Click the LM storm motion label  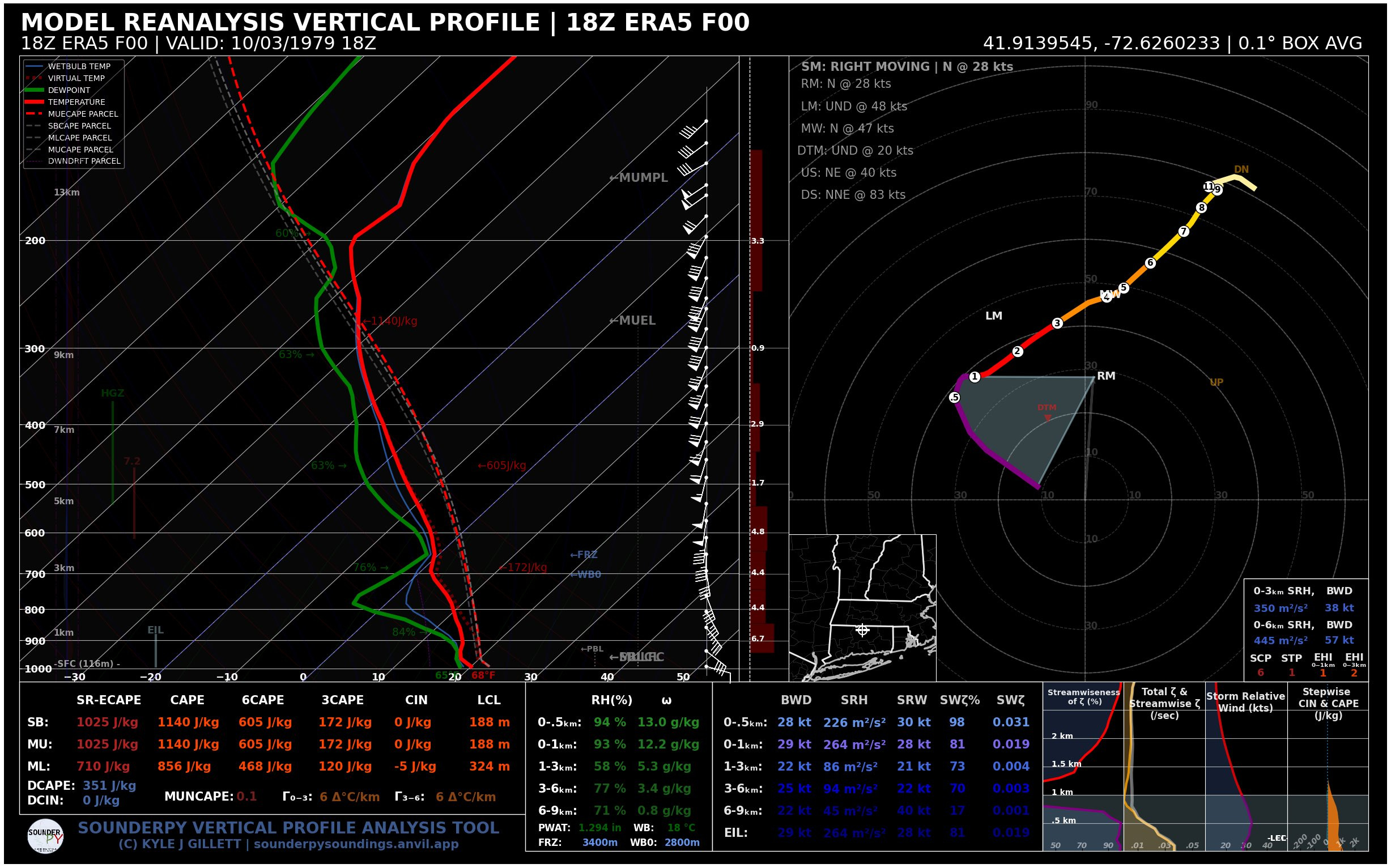click(994, 316)
